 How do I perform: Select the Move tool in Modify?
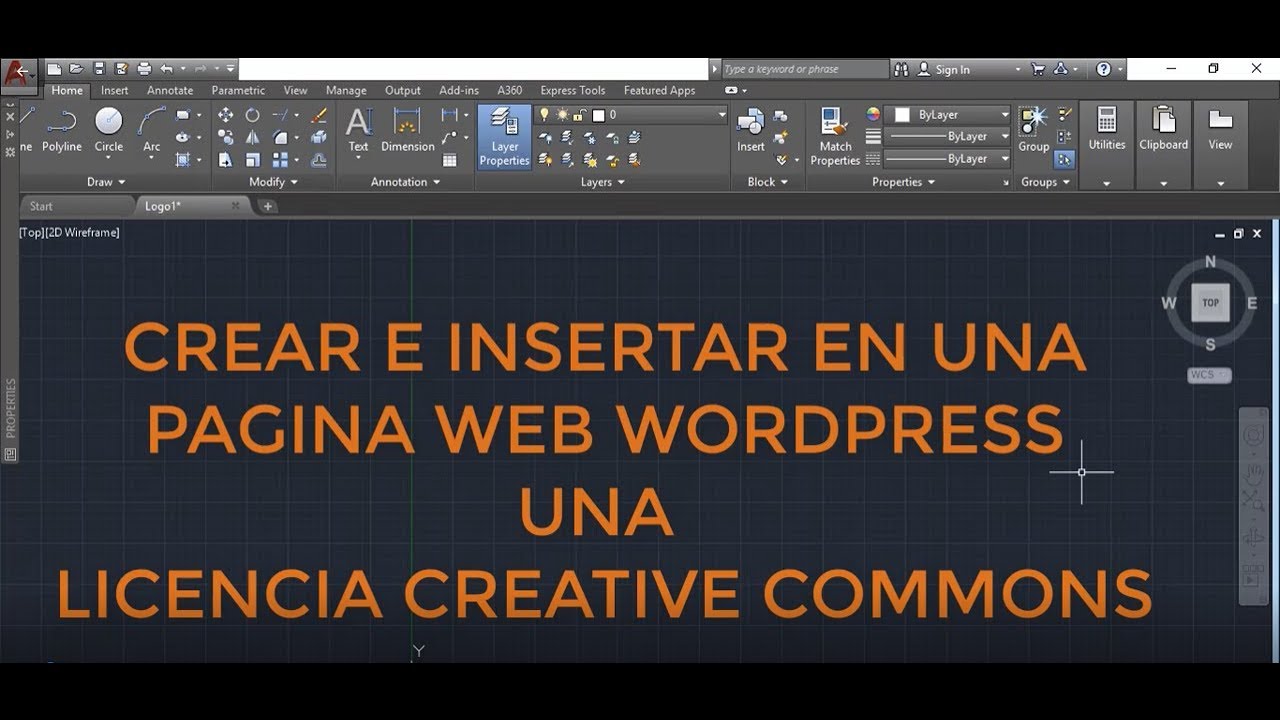(x=226, y=115)
